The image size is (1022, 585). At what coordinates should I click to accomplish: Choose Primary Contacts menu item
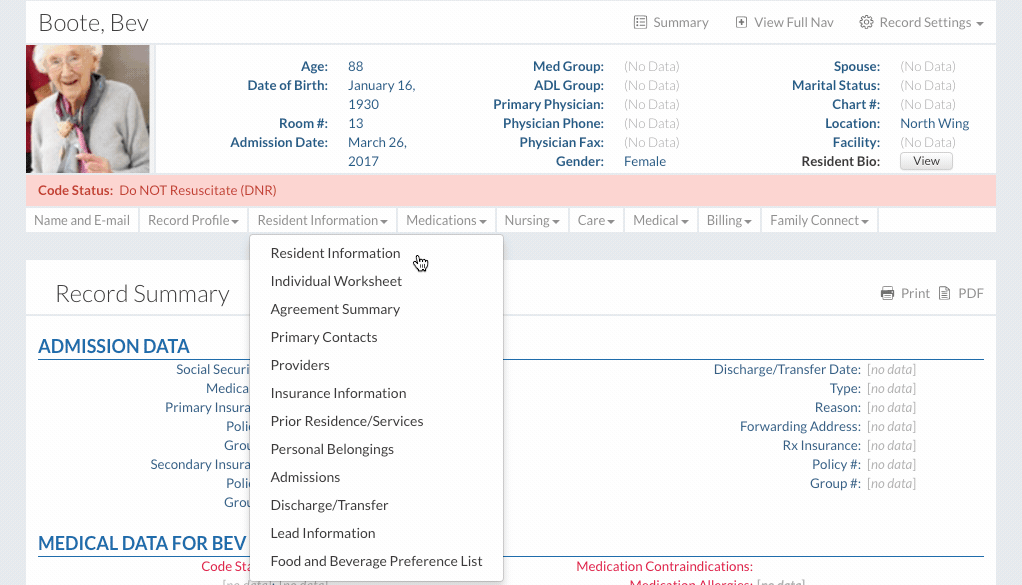pos(324,337)
